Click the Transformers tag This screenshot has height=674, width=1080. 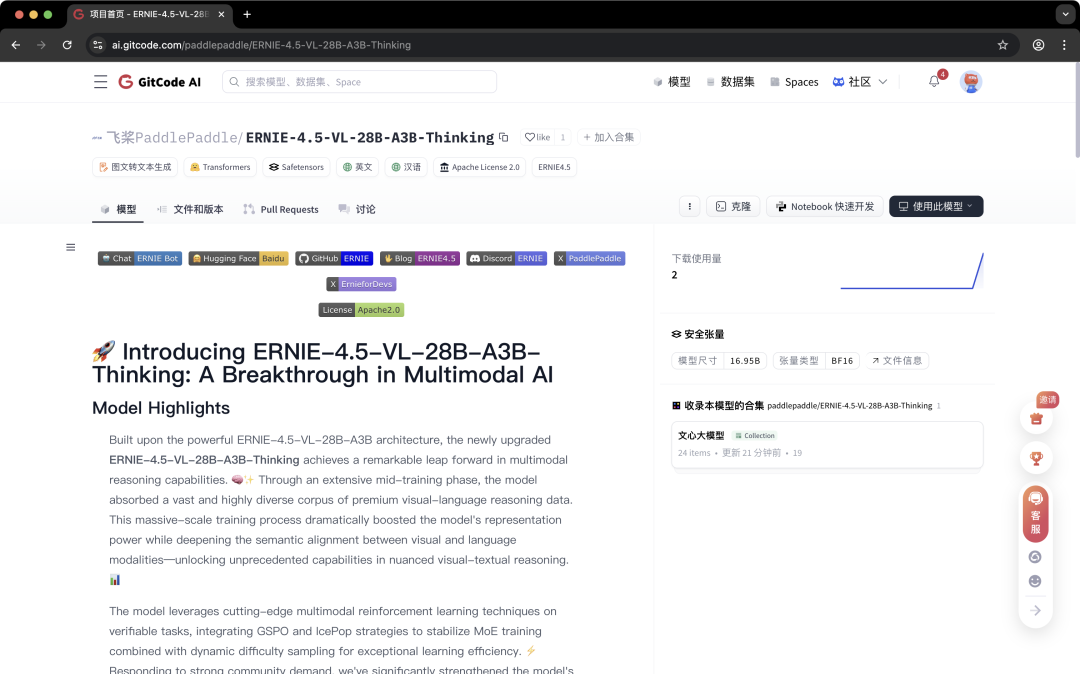coord(220,167)
